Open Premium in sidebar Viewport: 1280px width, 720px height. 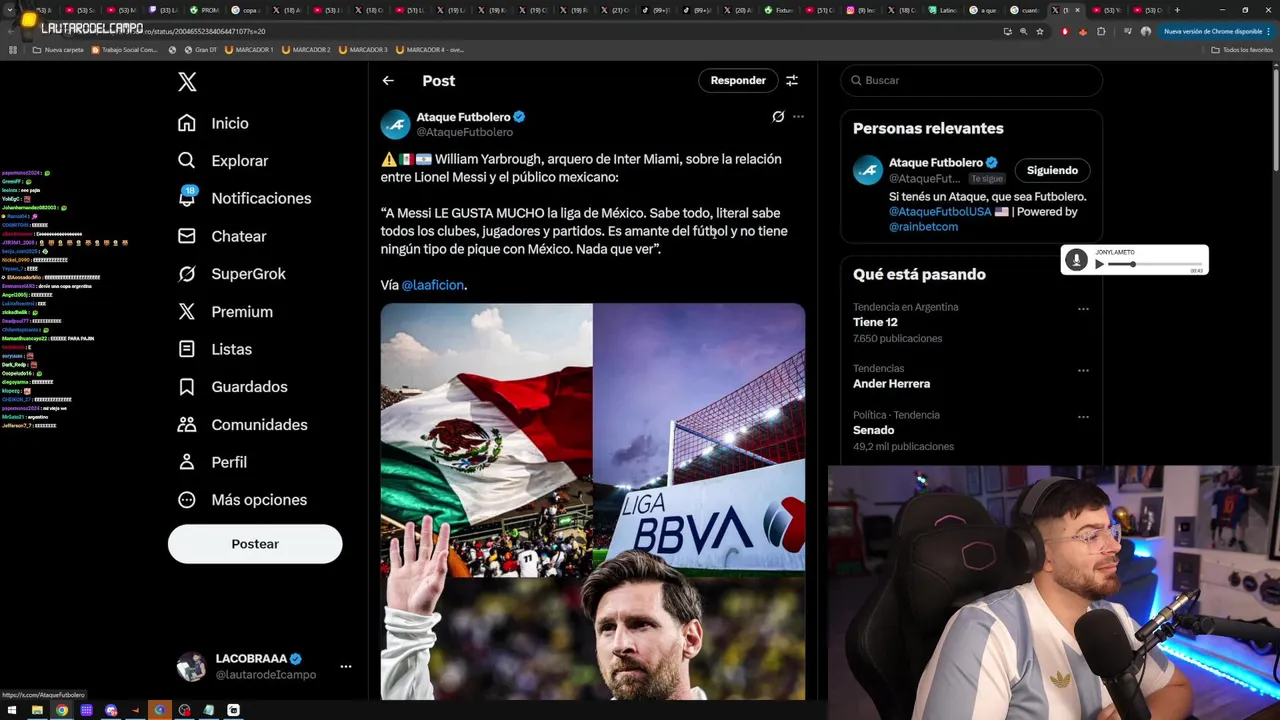[x=225, y=312]
